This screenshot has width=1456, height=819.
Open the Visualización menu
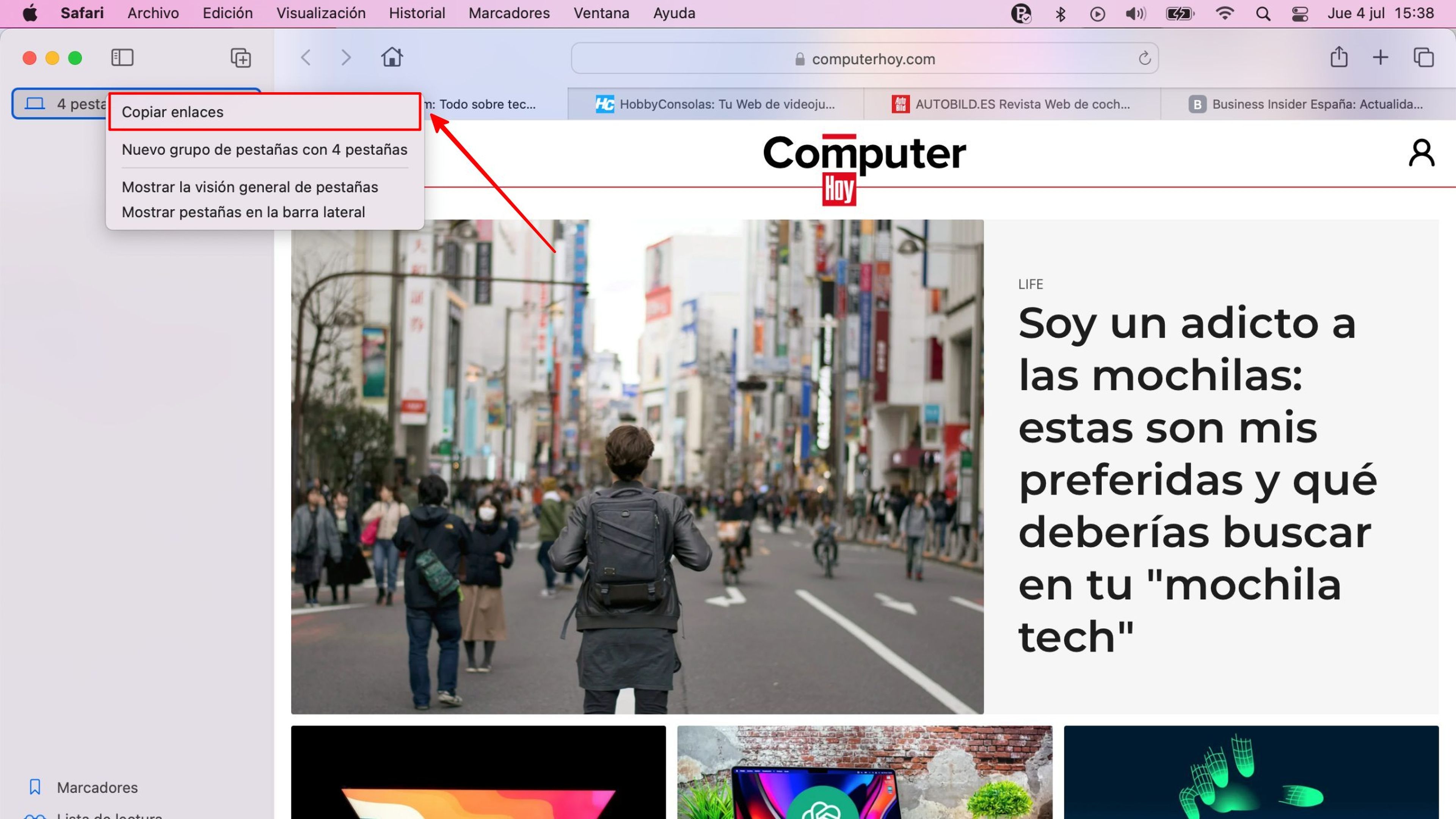321,13
